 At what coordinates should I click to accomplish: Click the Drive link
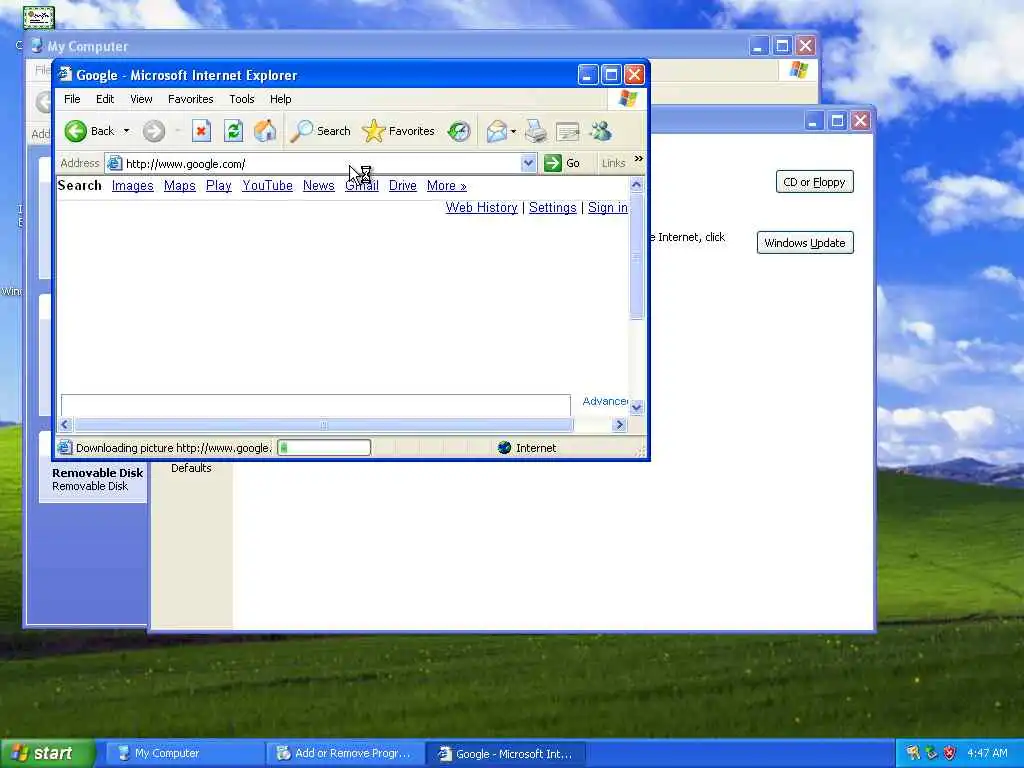coord(403,186)
